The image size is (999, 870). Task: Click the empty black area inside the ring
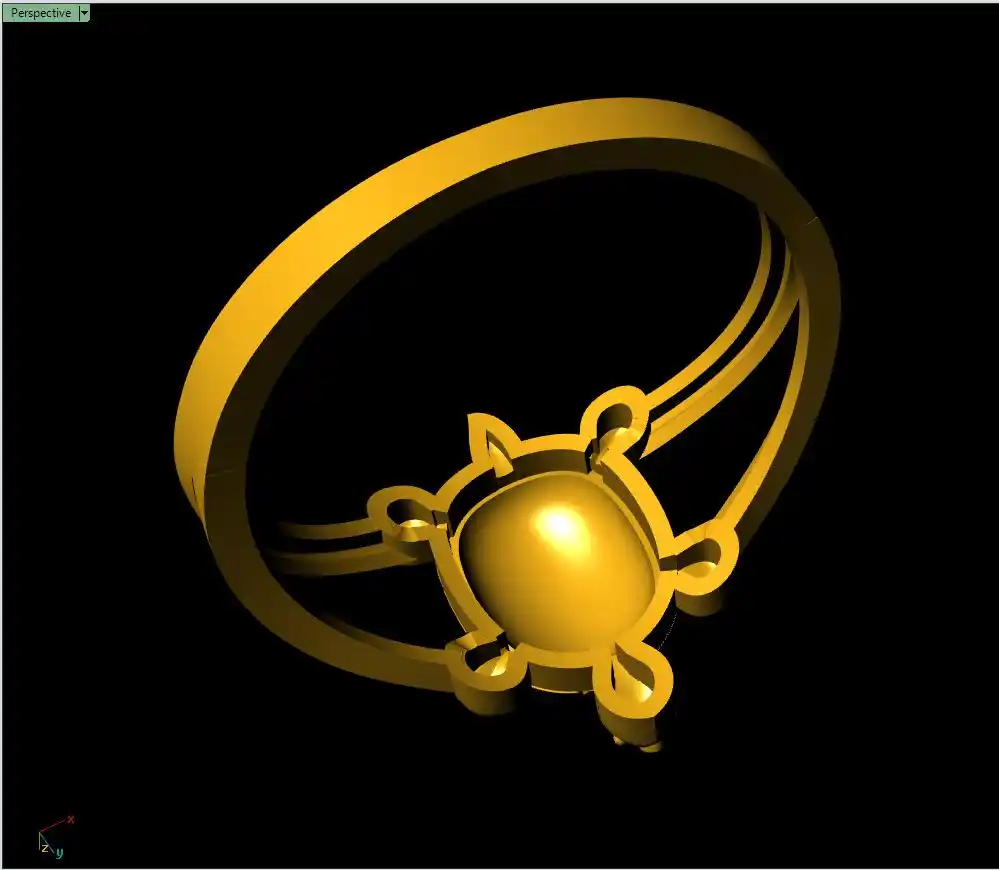500,300
